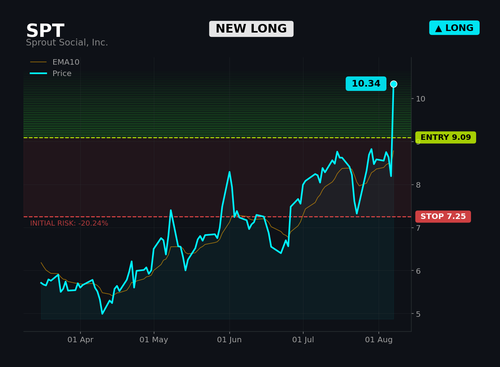The width and height of the screenshot is (500, 367).
Task: Click the 10 y-axis tick label
Action: pyautogui.click(x=421, y=99)
